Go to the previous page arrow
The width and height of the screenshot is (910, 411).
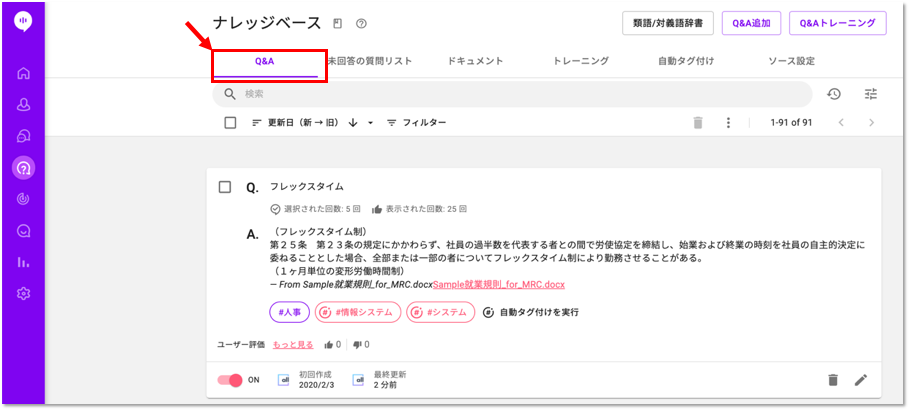(841, 122)
